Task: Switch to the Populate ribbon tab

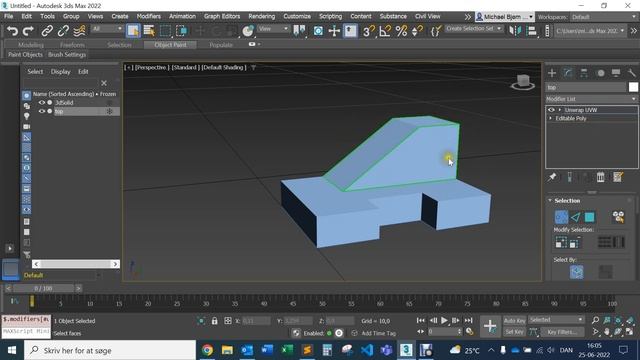Action: 221,45
